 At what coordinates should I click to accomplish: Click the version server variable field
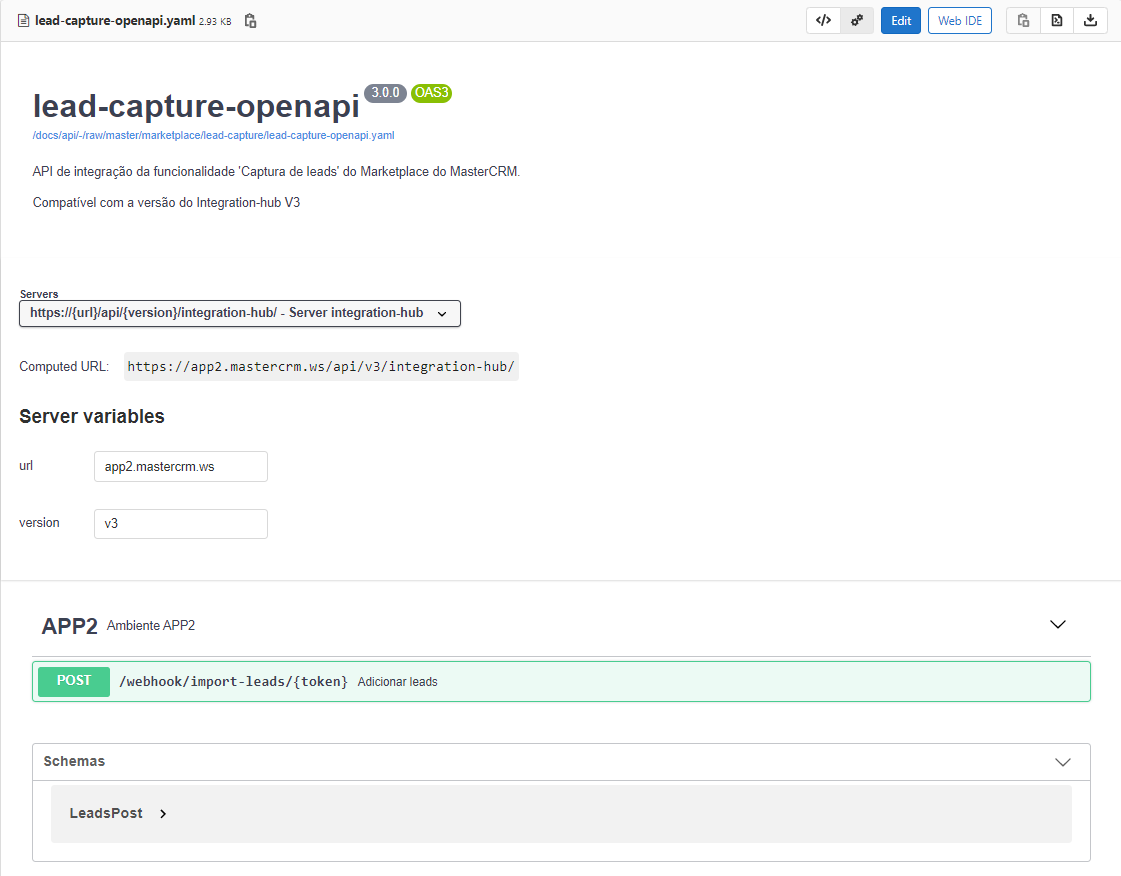pos(181,523)
